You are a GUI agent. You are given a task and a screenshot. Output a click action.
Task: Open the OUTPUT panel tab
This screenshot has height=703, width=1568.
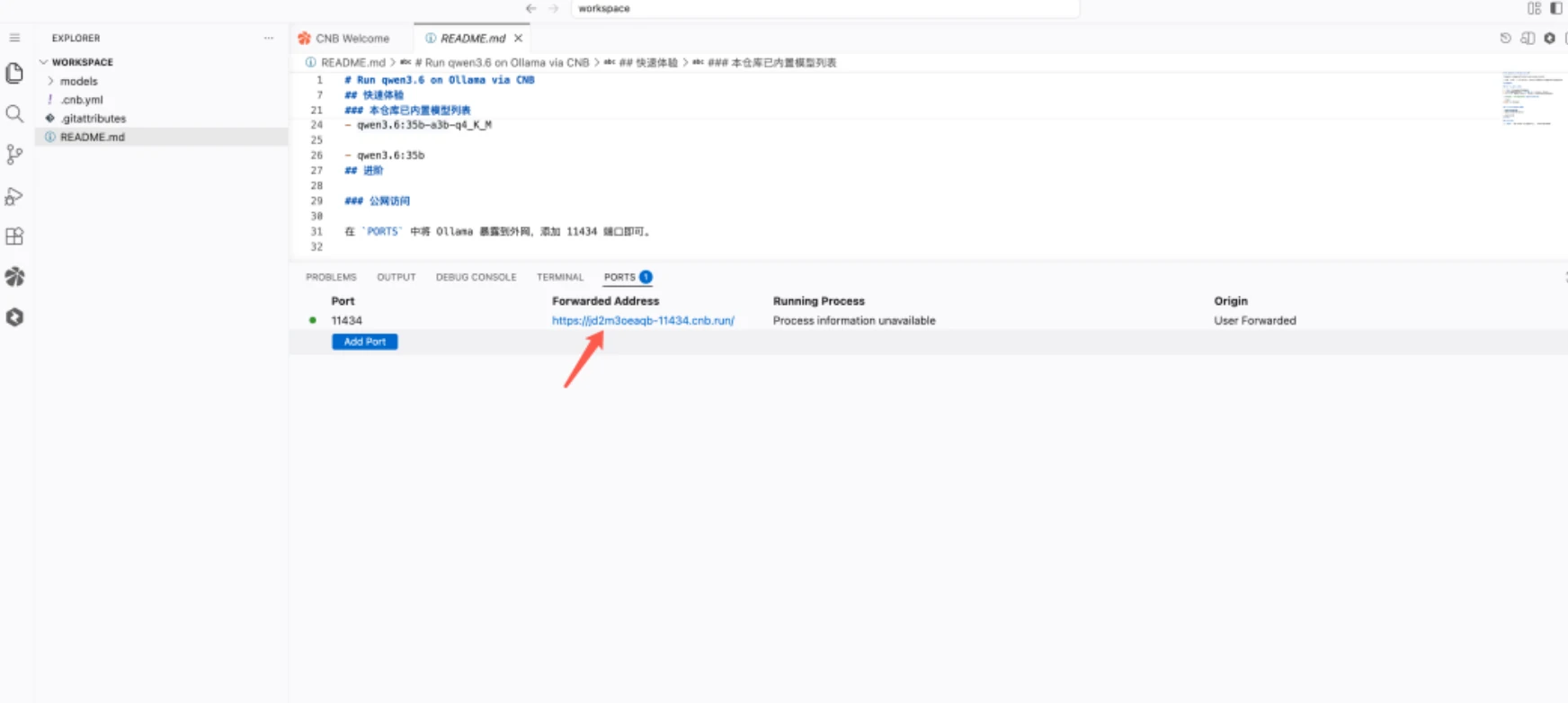(x=396, y=277)
